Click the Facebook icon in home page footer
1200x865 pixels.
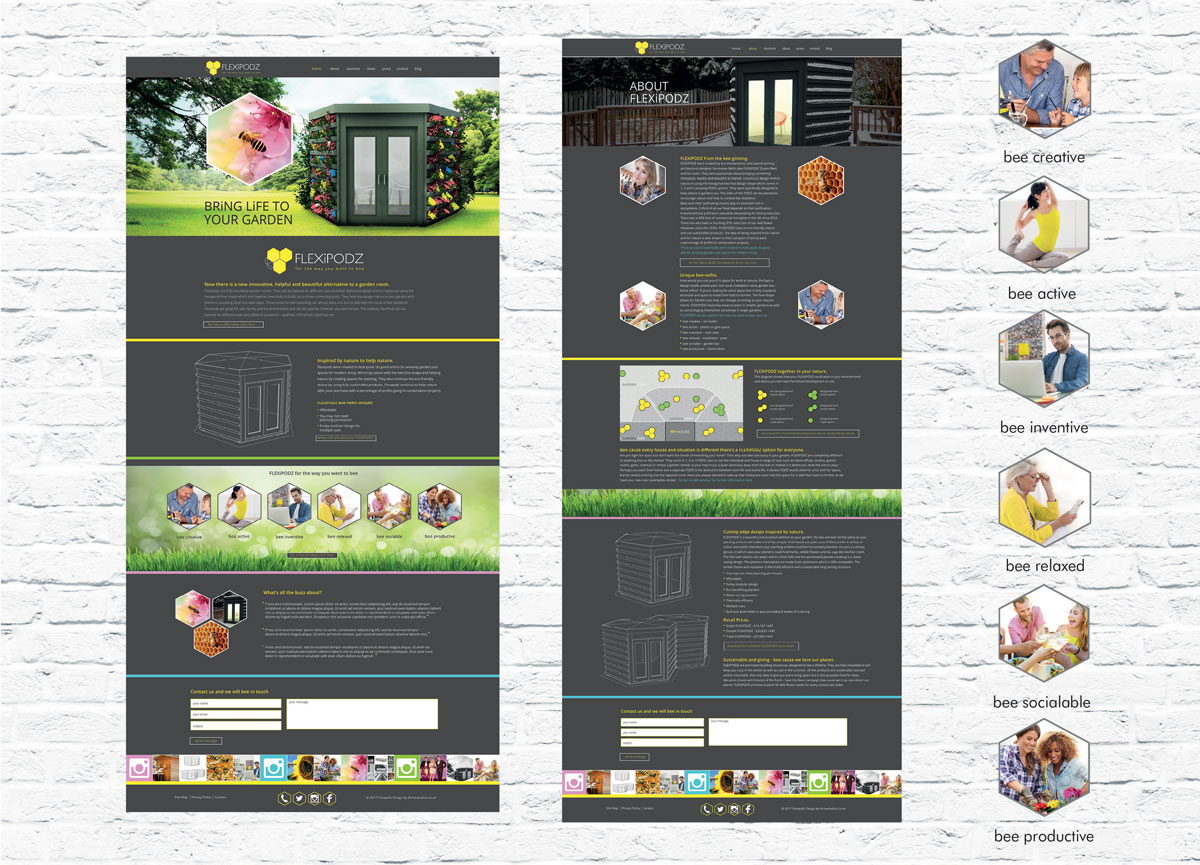329,798
